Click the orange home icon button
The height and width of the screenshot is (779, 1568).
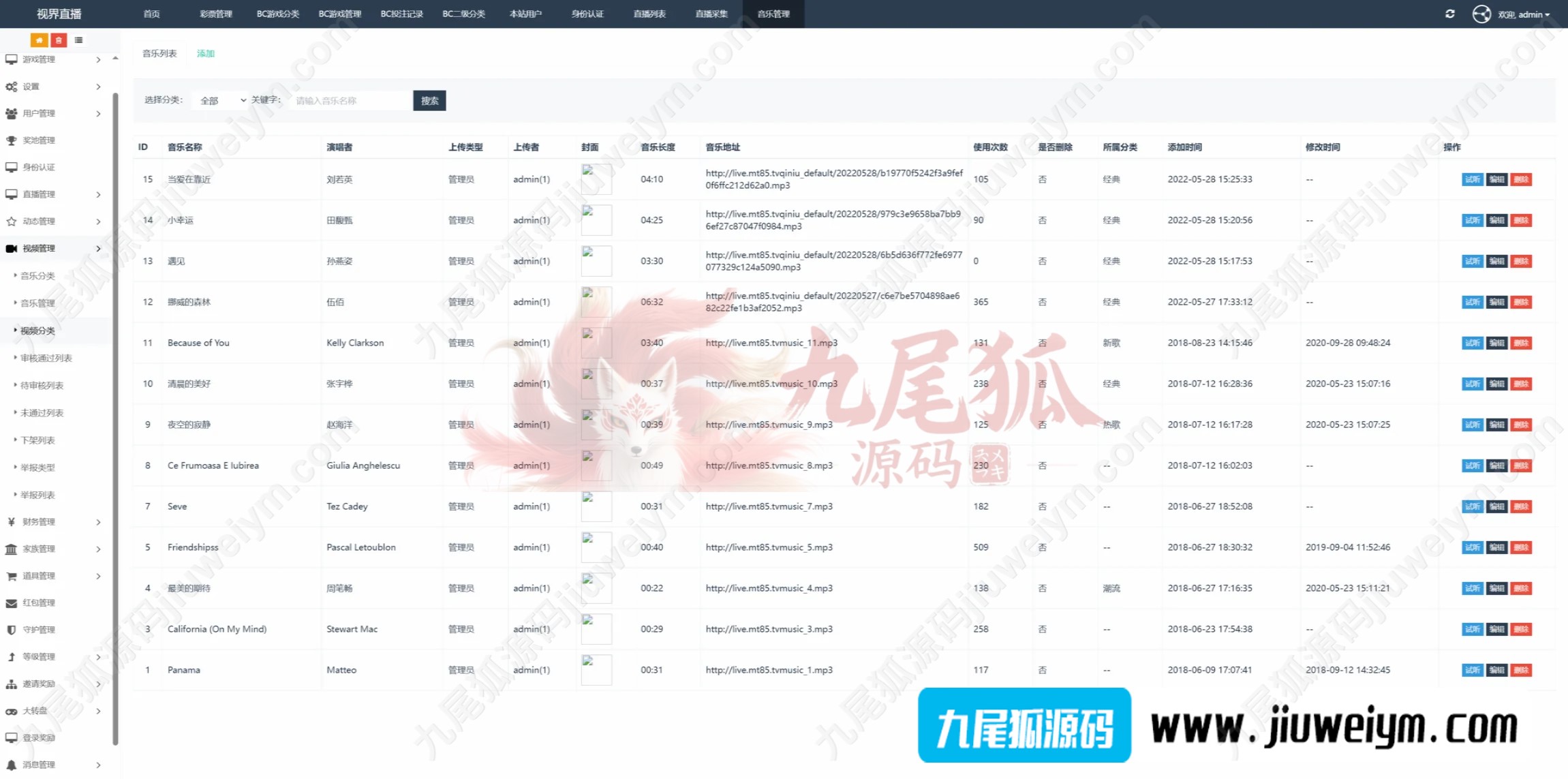[x=39, y=40]
